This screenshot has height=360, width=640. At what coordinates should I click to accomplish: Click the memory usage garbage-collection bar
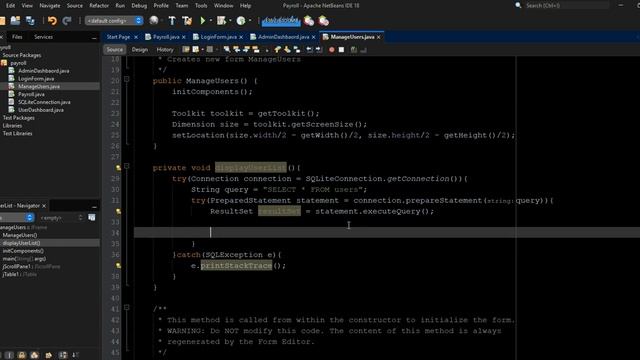(x=281, y=21)
